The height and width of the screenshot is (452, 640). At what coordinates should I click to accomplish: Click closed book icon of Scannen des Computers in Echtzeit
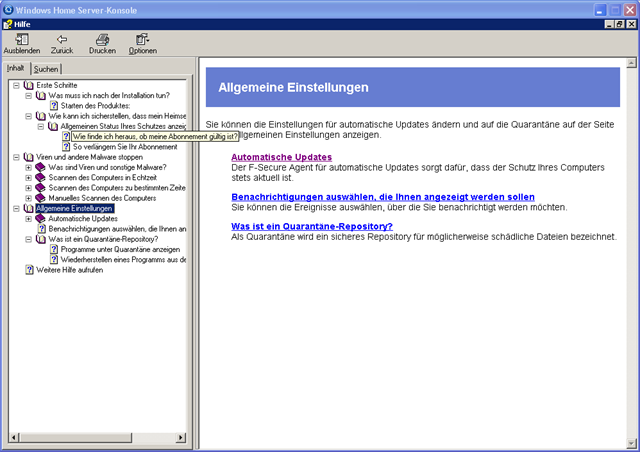coord(40,178)
